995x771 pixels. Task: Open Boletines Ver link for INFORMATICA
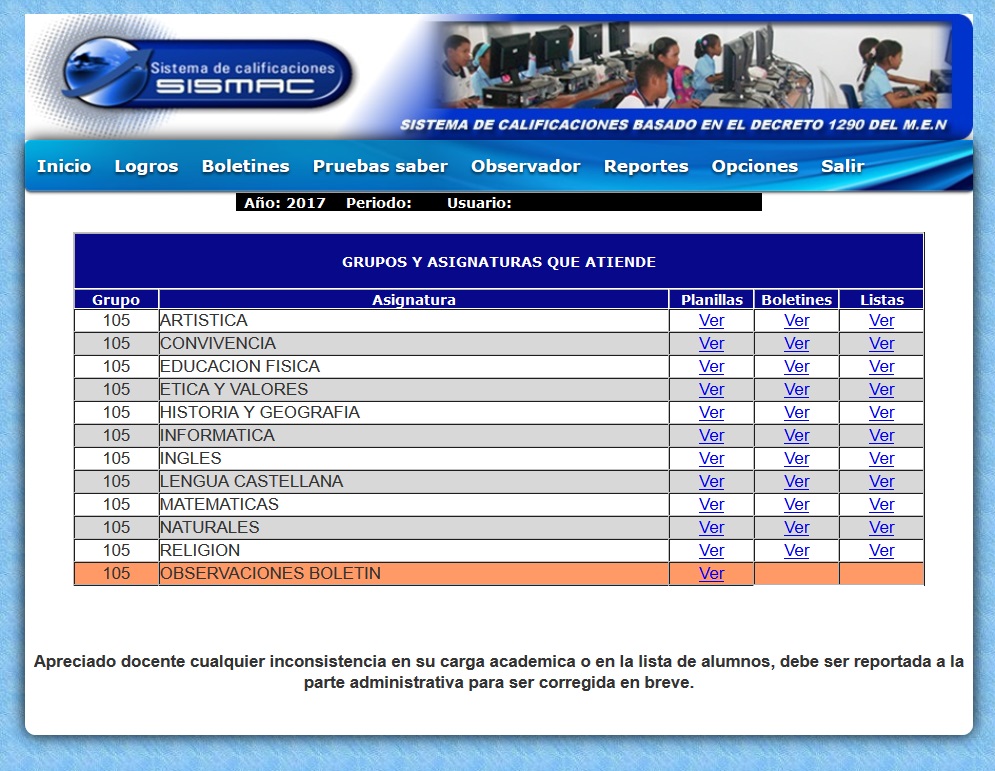796,435
